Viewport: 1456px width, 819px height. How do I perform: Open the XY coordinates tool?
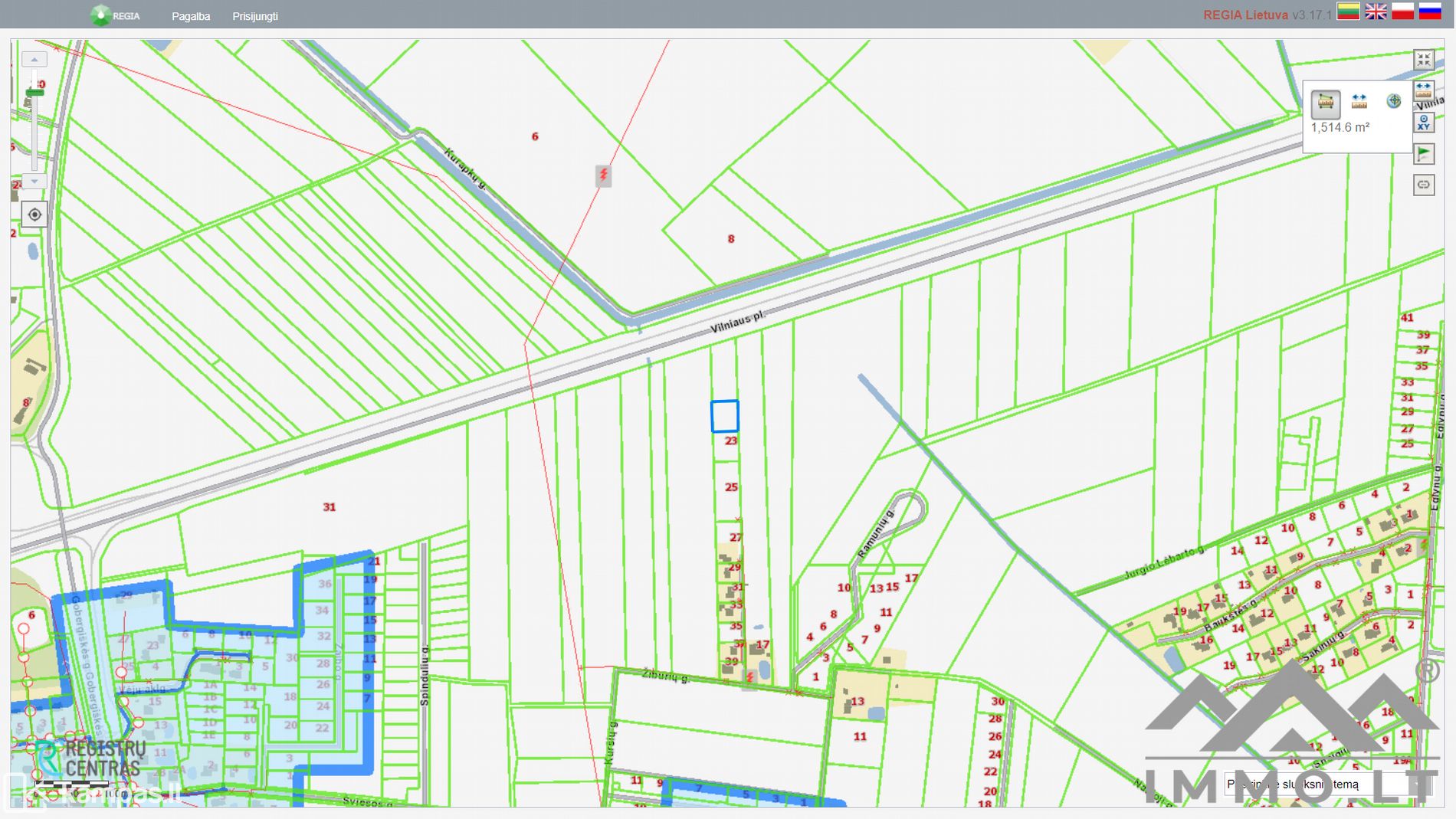[x=1423, y=123]
